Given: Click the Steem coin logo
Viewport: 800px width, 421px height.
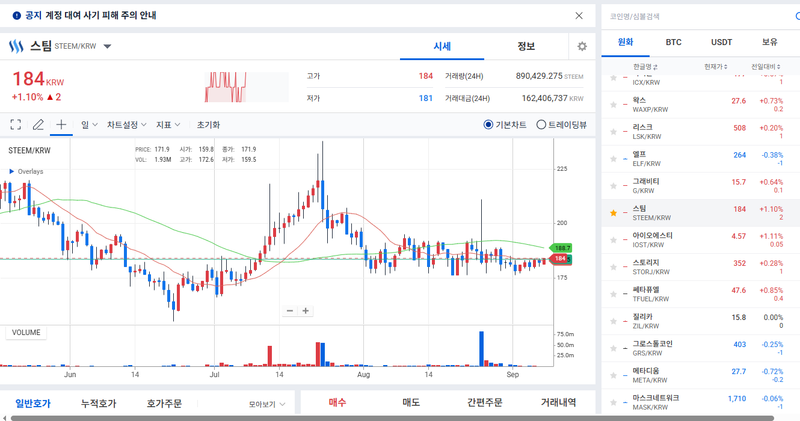Looking at the screenshot, I should 16,46.
